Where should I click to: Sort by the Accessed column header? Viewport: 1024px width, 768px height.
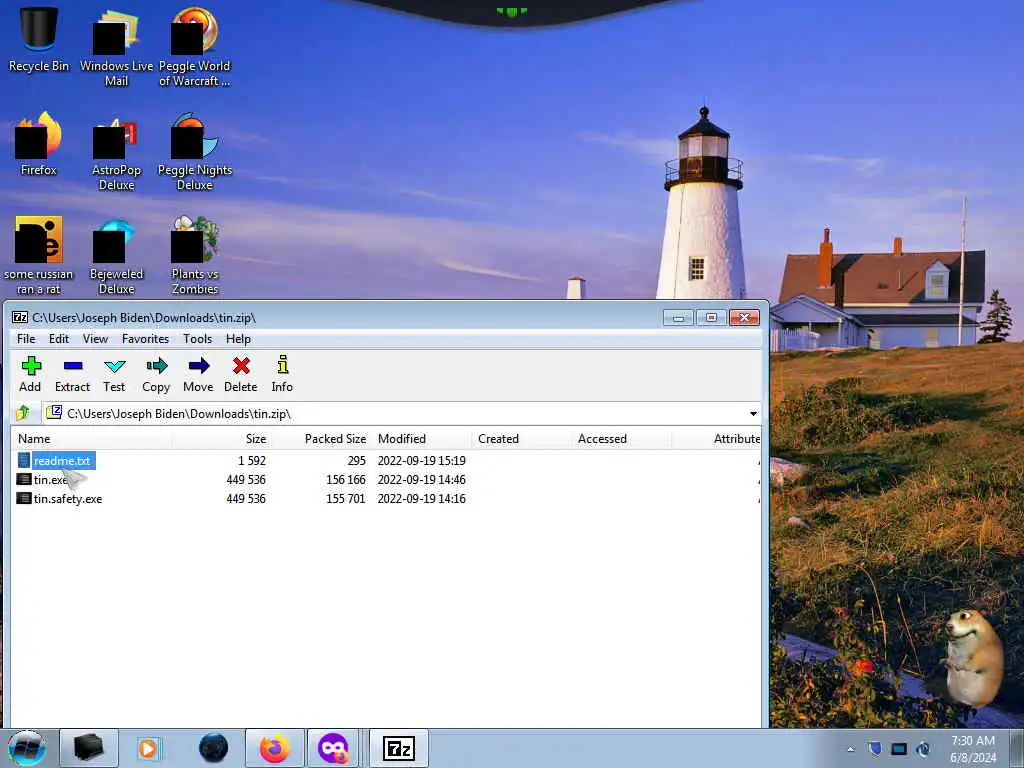(x=621, y=439)
